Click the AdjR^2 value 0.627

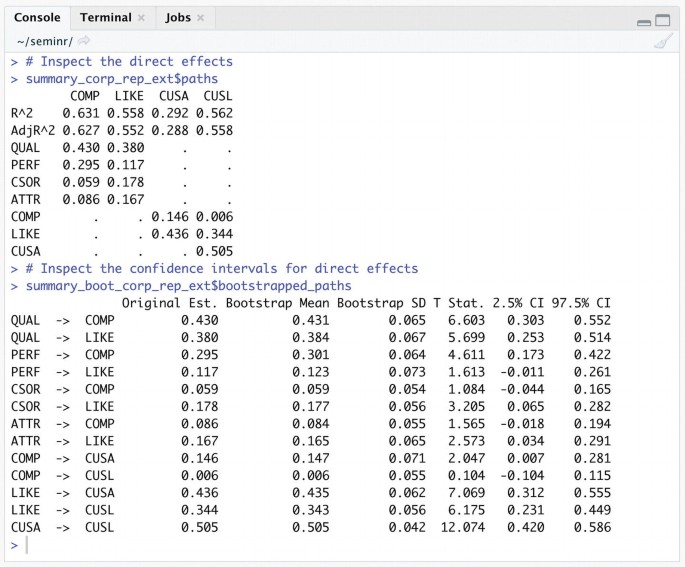pyautogui.click(x=81, y=130)
